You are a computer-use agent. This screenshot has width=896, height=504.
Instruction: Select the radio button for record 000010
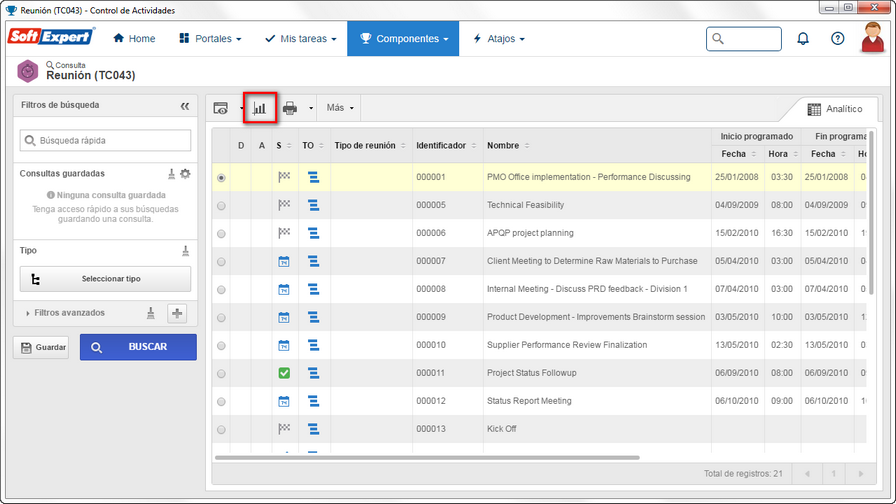221,346
